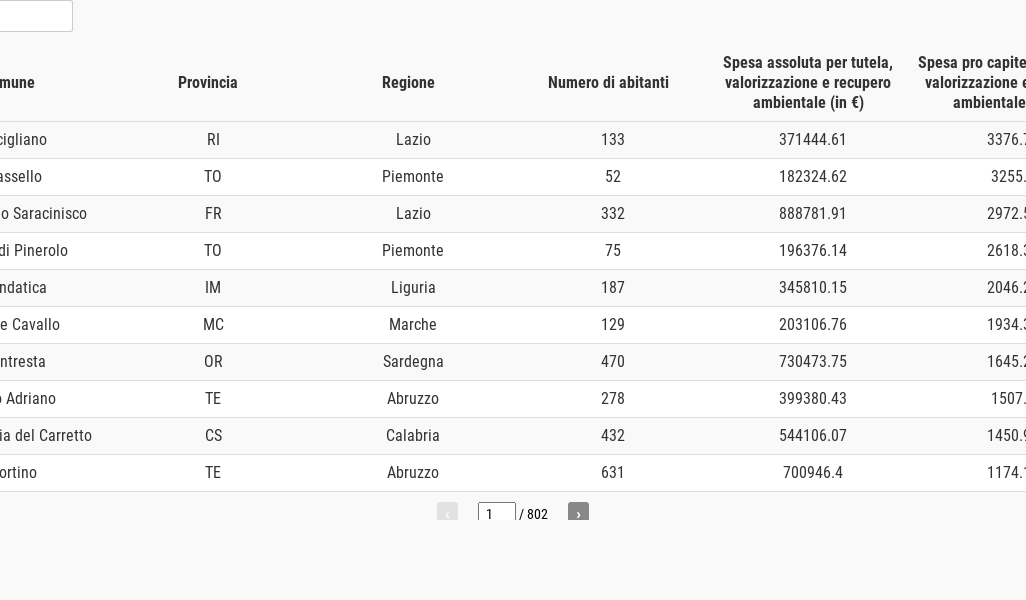Click the expenditure value 888781.91

point(813,214)
